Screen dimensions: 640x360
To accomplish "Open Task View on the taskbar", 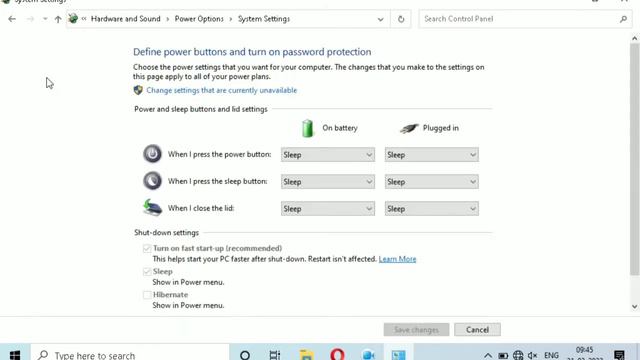I will (x=275, y=355).
